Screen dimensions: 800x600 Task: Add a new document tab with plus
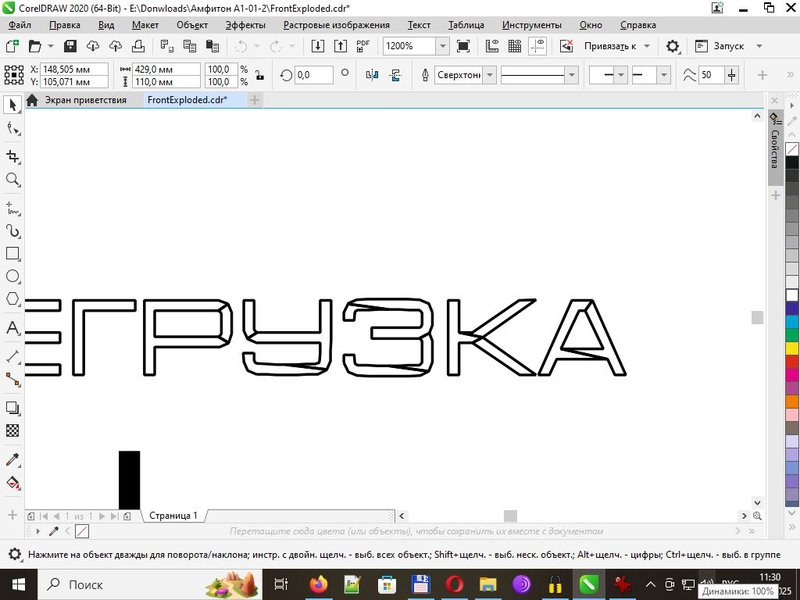[x=255, y=100]
